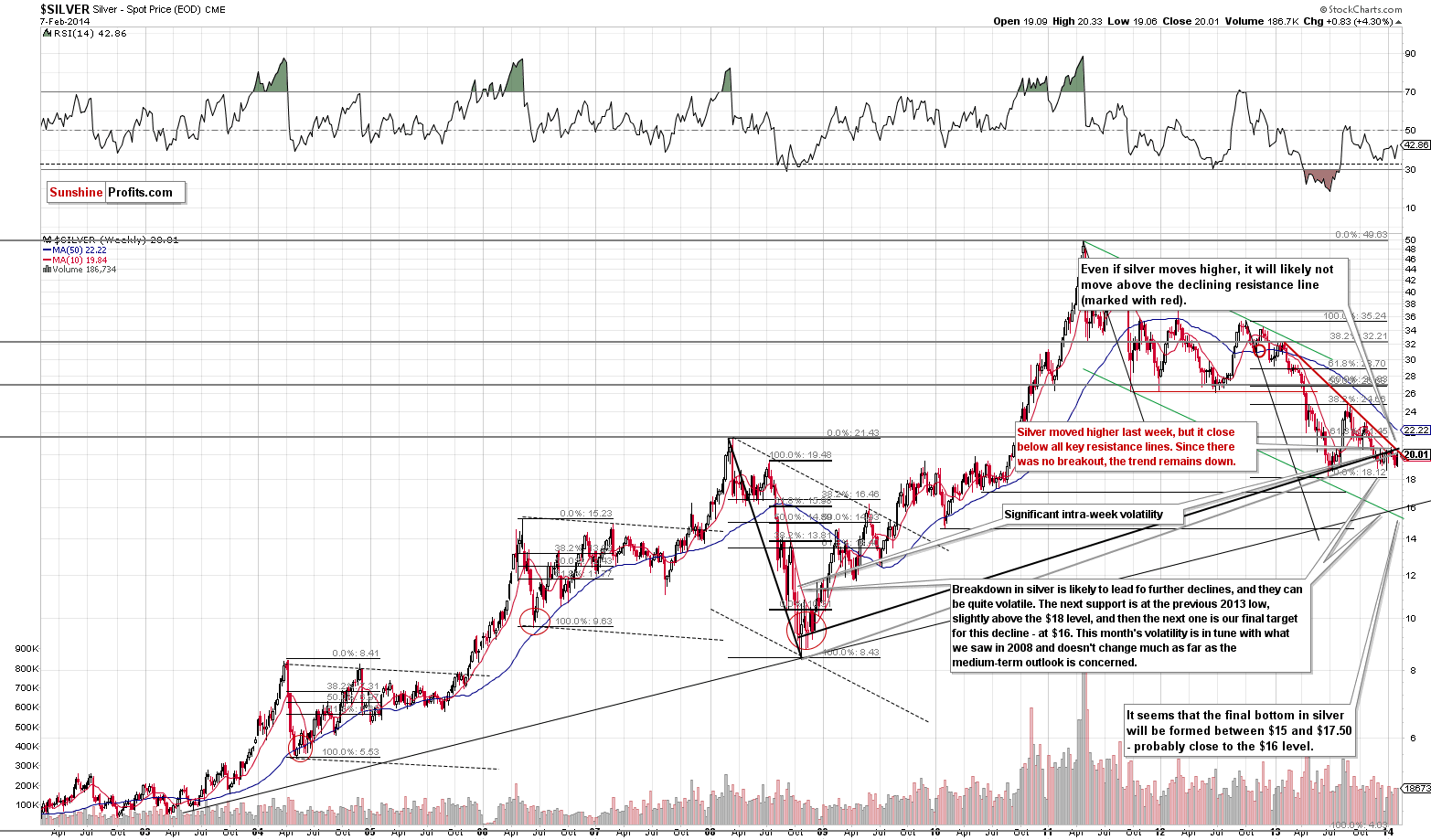Viewport: 1431px width, 840px height.
Task: Click the RSI 30 oversold axis label
Action: (x=1411, y=169)
